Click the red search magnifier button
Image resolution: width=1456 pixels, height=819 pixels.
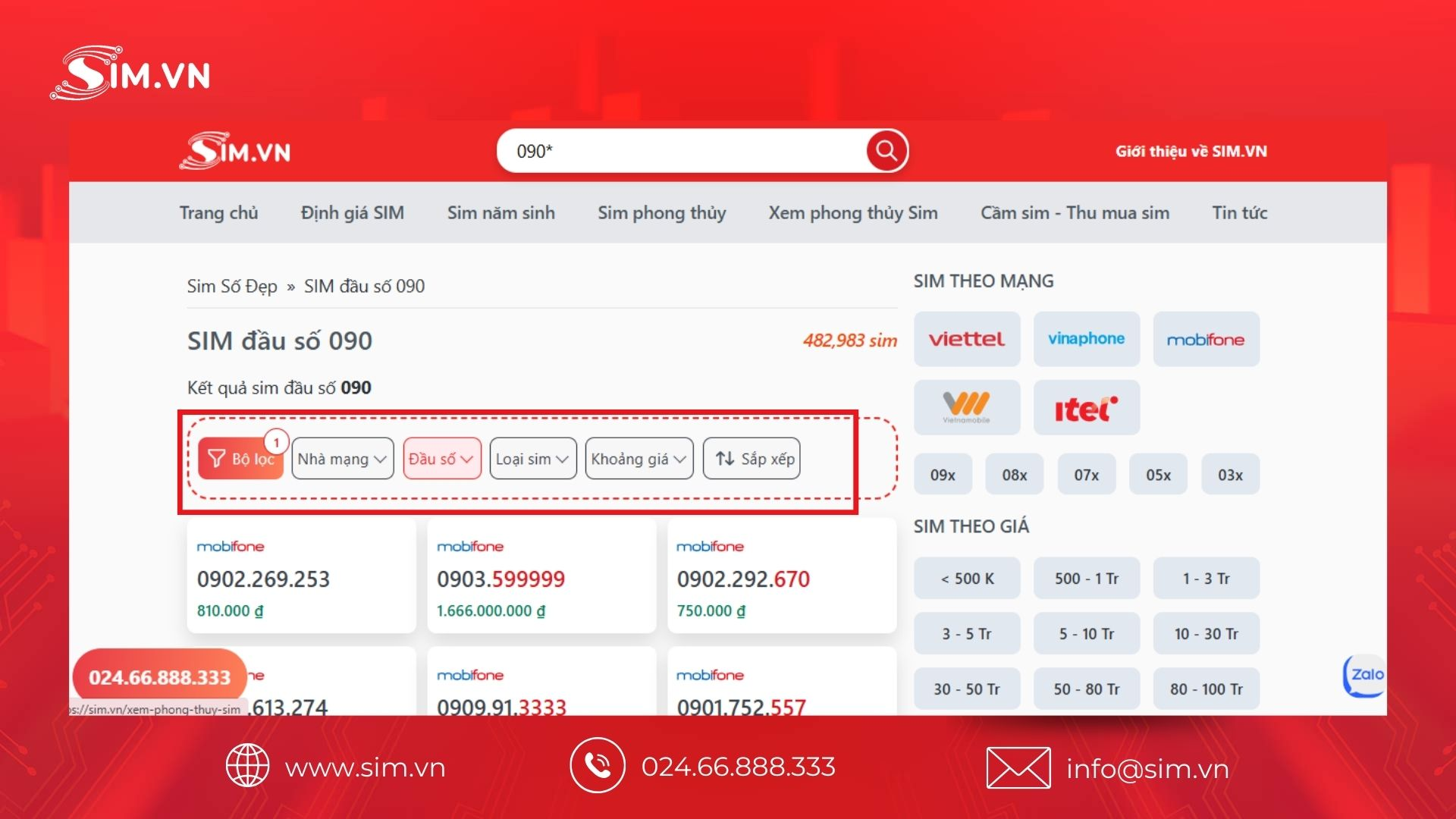pyautogui.click(x=886, y=151)
